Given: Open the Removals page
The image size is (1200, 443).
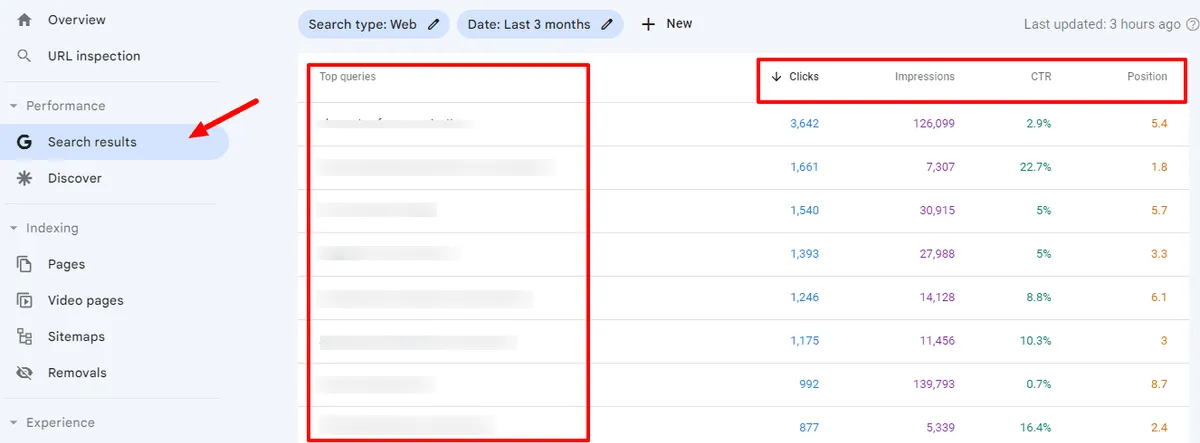Looking at the screenshot, I should pos(77,373).
